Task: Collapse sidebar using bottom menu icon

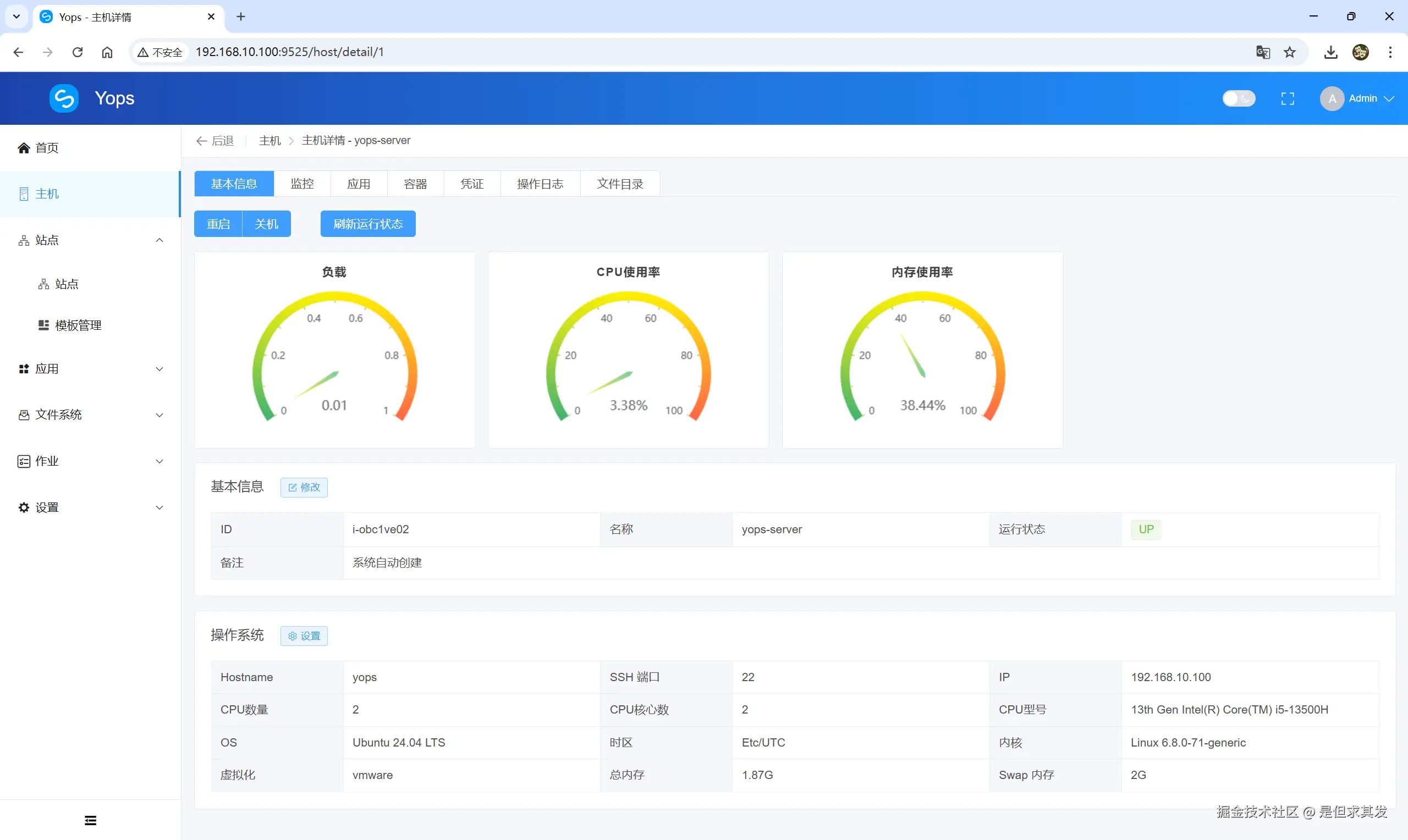Action: 91,820
